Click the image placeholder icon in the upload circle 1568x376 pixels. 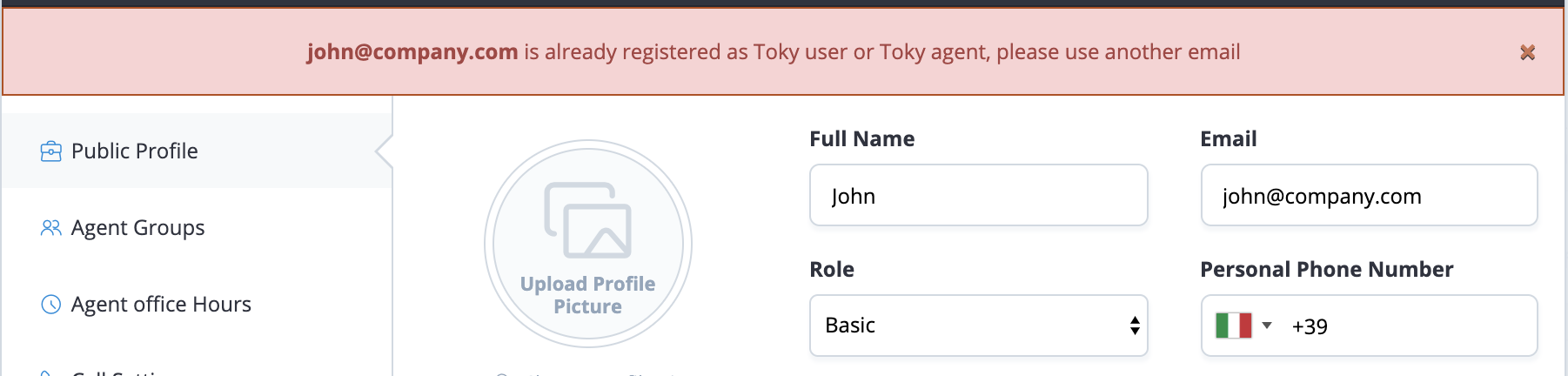(x=588, y=220)
